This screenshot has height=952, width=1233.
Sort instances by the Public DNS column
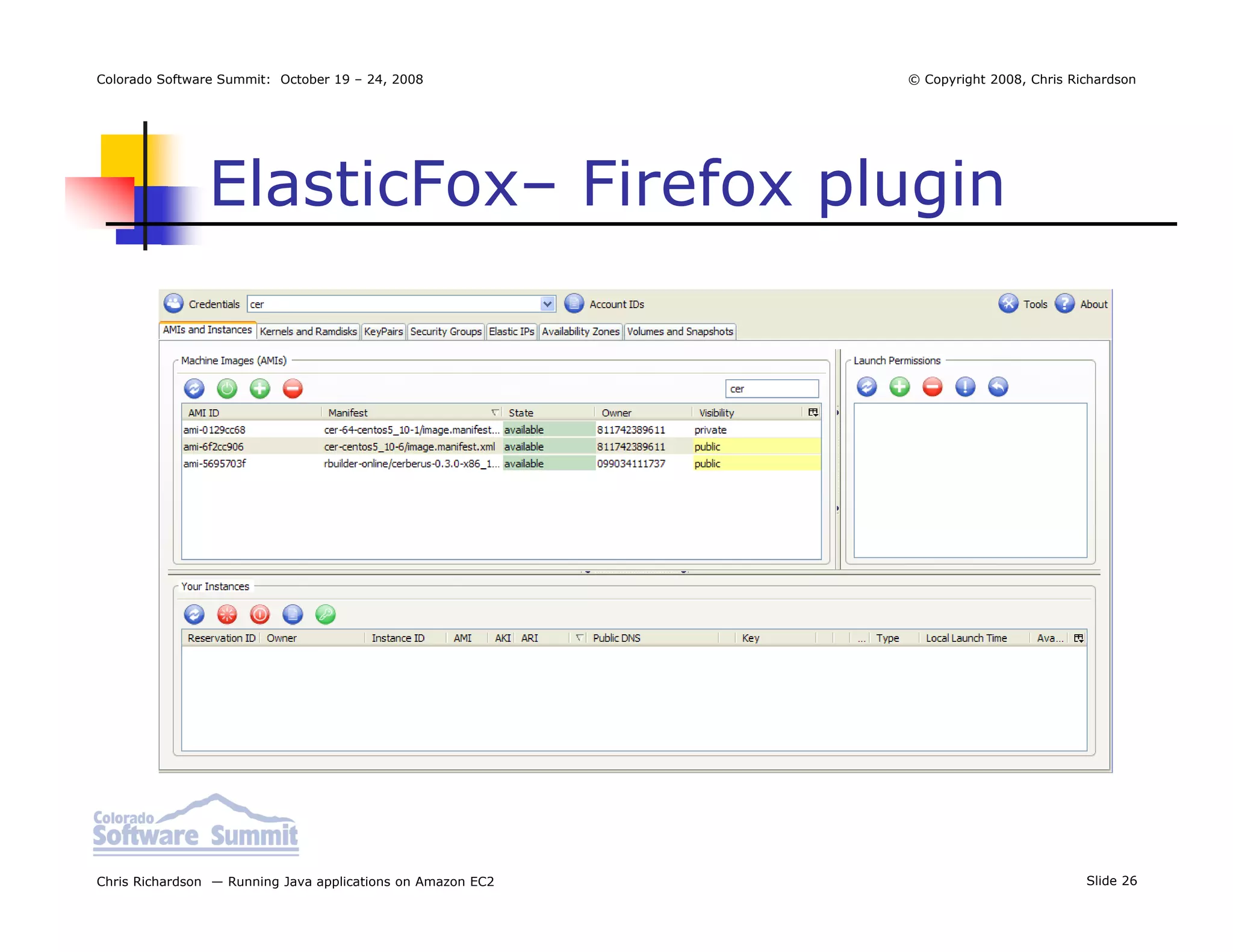[x=652, y=638]
